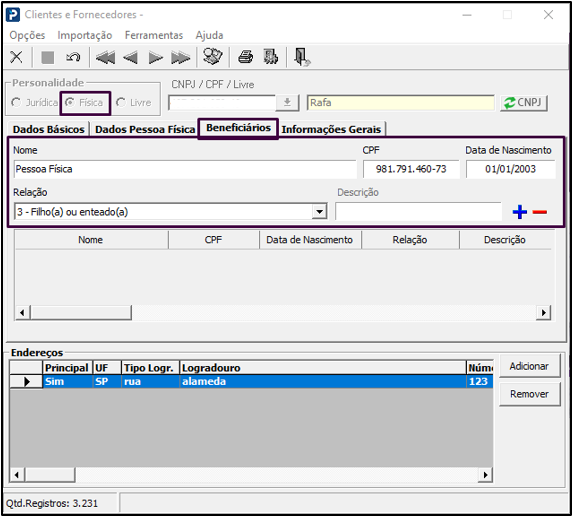Open the Relação dropdown list

click(x=319, y=212)
